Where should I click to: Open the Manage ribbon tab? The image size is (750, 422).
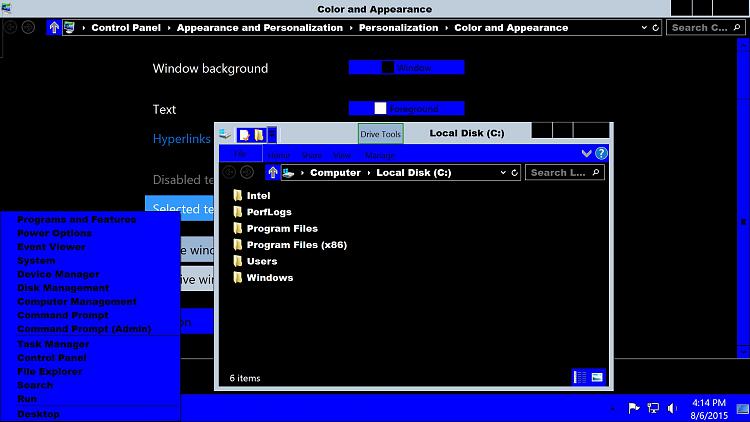click(379, 155)
